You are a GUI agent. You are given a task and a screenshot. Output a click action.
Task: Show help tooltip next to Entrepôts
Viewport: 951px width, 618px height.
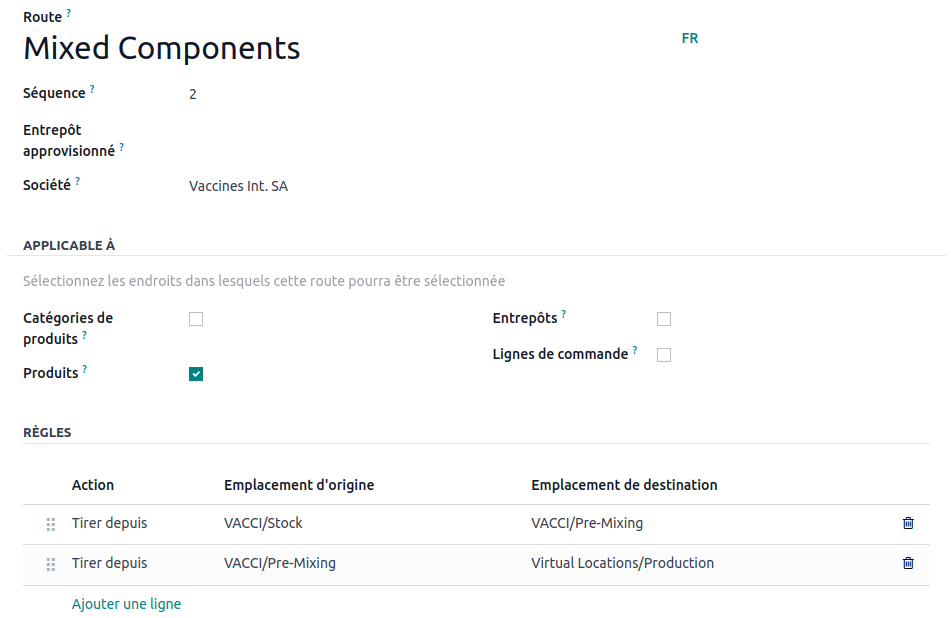564,314
